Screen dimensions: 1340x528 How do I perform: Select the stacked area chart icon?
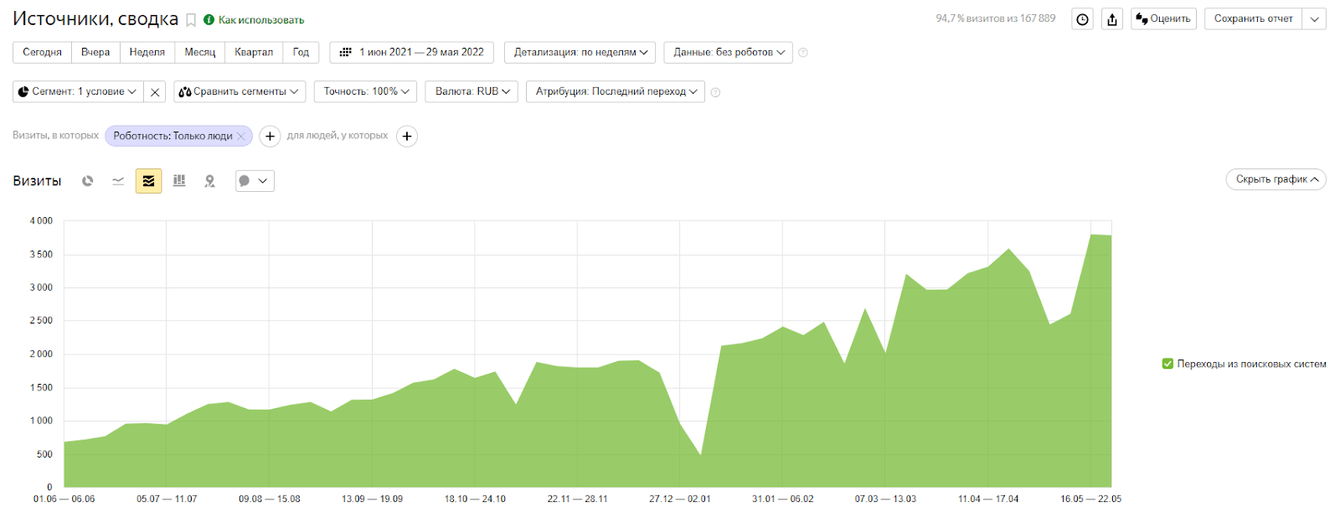click(x=149, y=181)
